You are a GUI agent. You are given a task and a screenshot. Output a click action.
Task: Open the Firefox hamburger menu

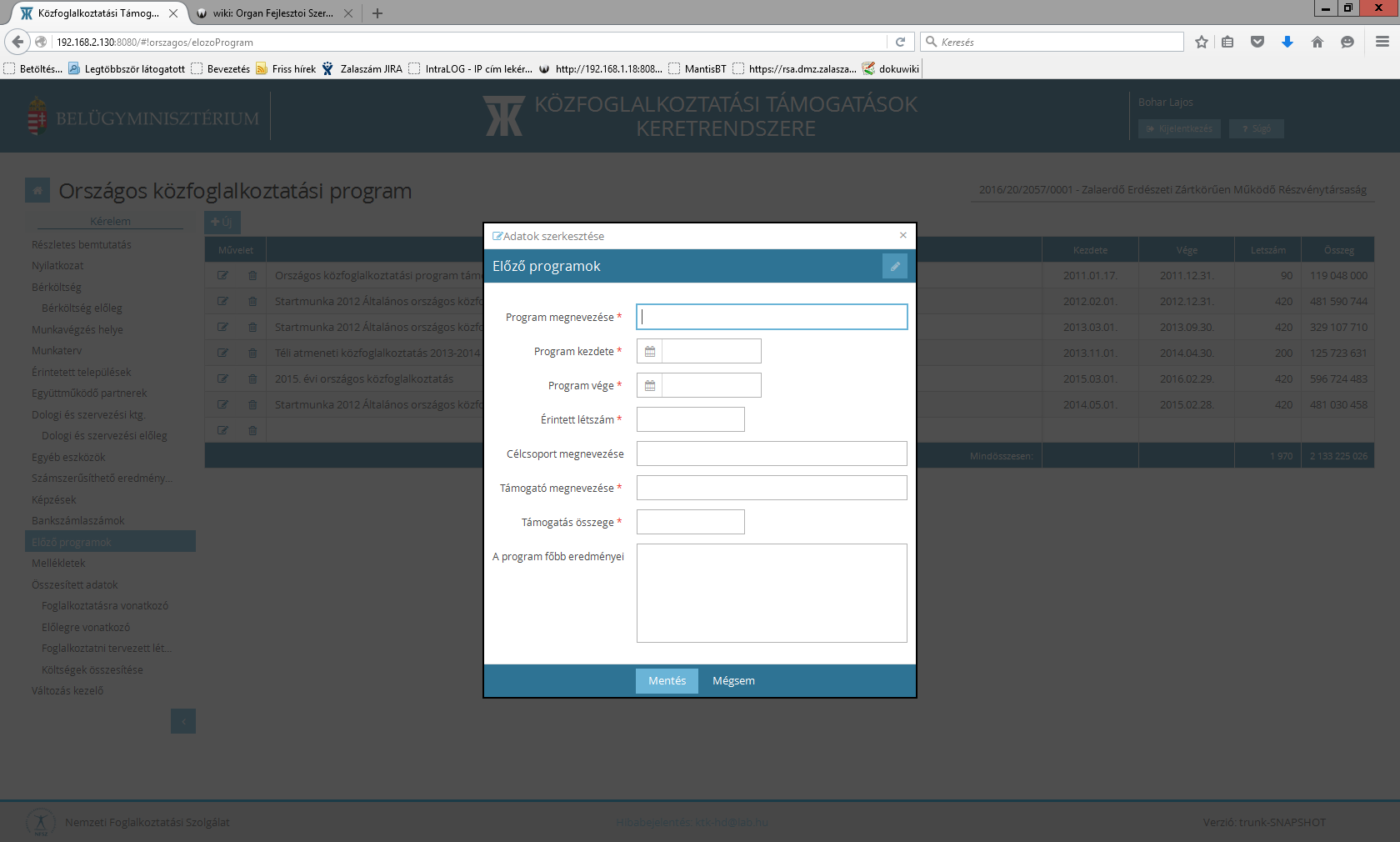(1382, 42)
